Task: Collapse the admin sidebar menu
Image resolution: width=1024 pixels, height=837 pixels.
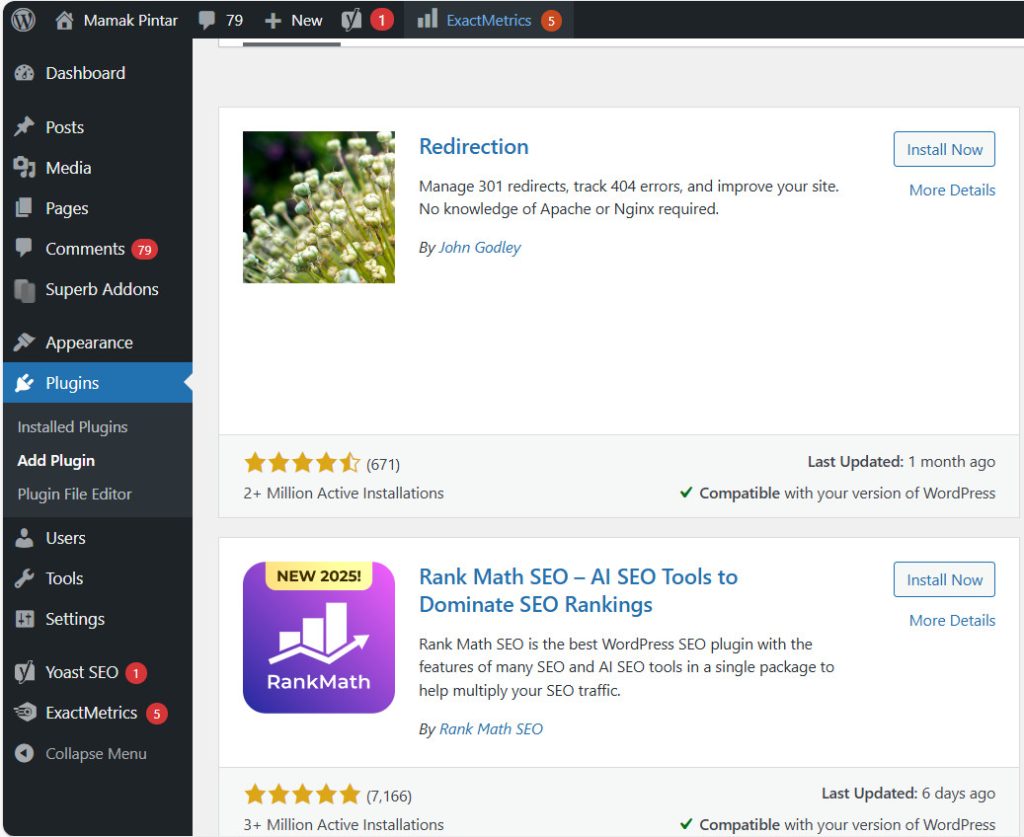Action: coord(95,753)
